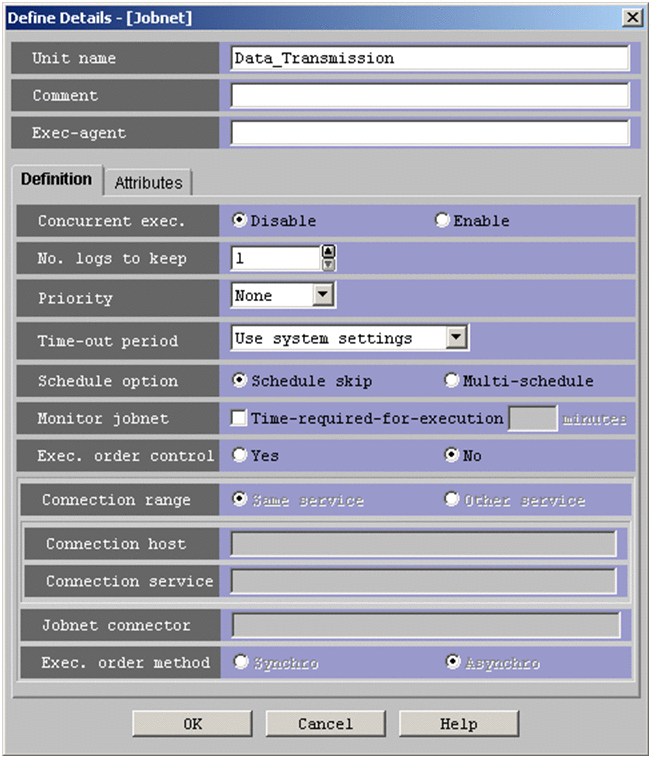
Task: Click the Jobnet connector field
Action: [x=426, y=625]
